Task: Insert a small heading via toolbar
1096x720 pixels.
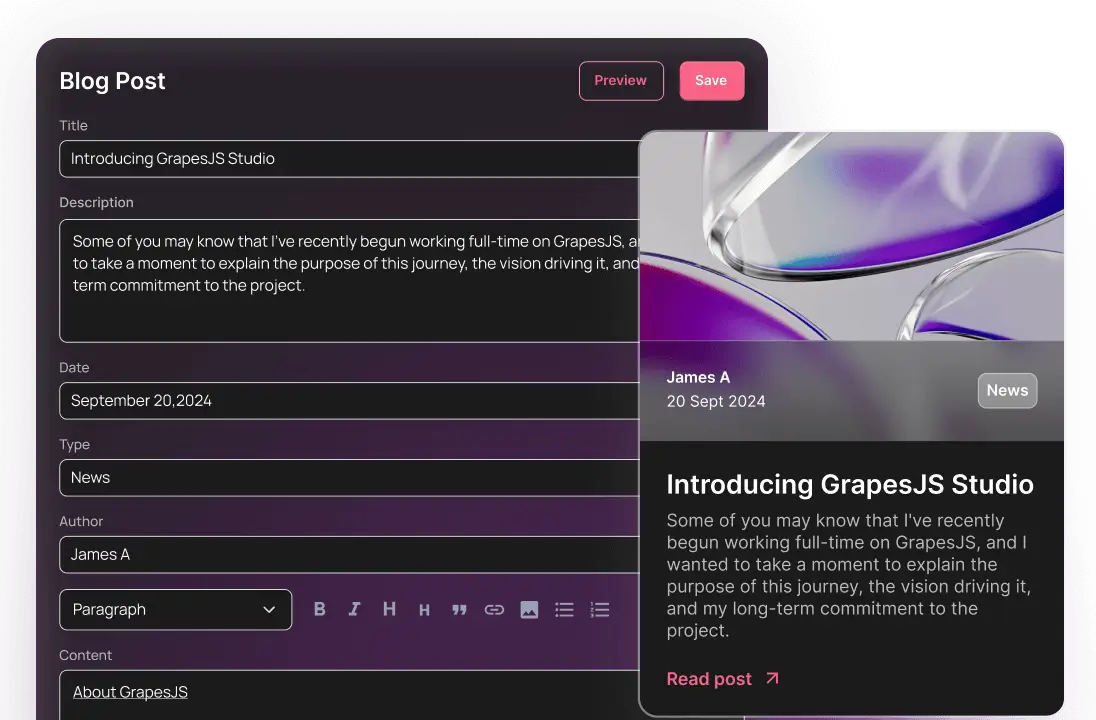Action: click(x=424, y=610)
